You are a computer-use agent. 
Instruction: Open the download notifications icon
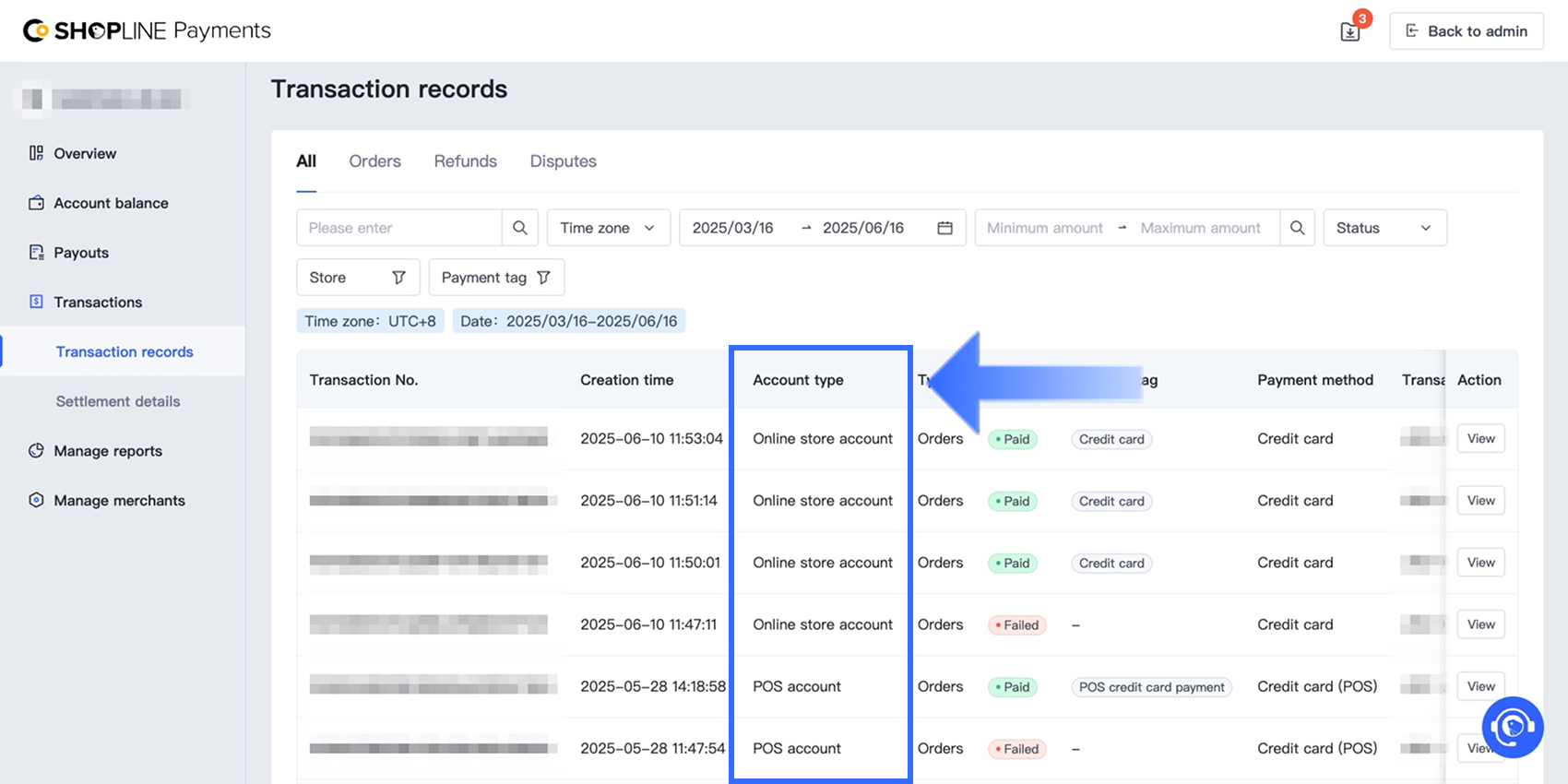[1350, 31]
